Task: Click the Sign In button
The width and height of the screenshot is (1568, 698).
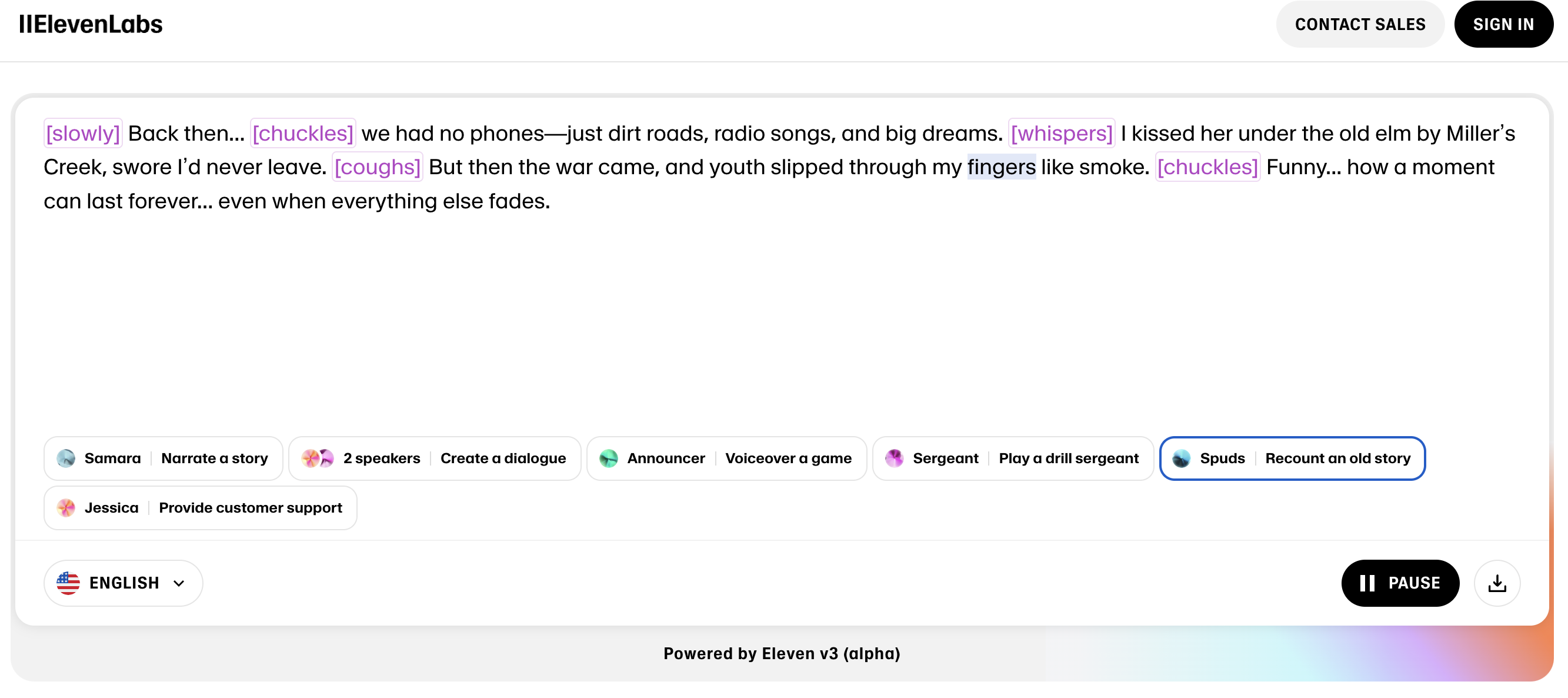Action: (1503, 24)
